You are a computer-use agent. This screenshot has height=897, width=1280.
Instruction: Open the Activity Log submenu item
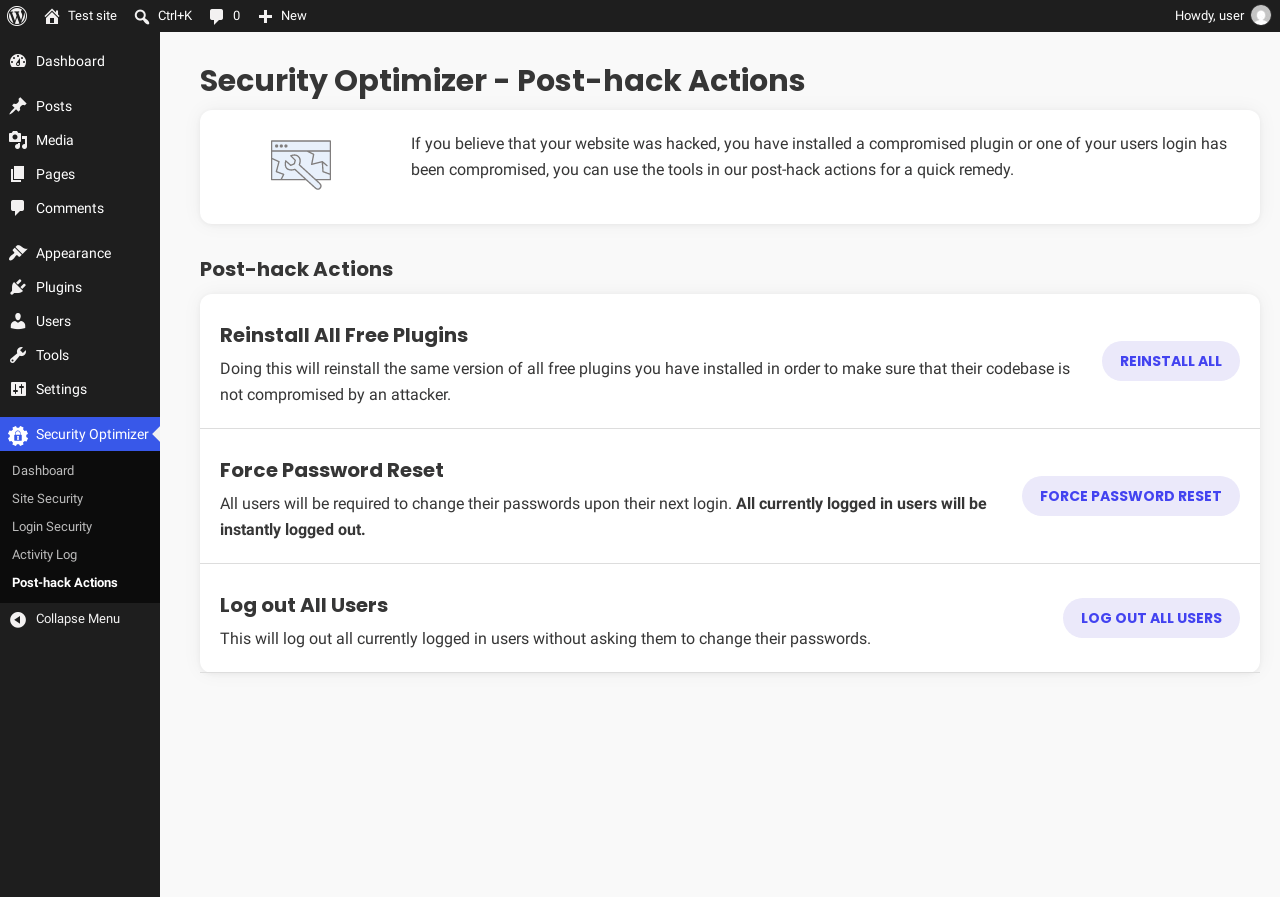[44, 554]
